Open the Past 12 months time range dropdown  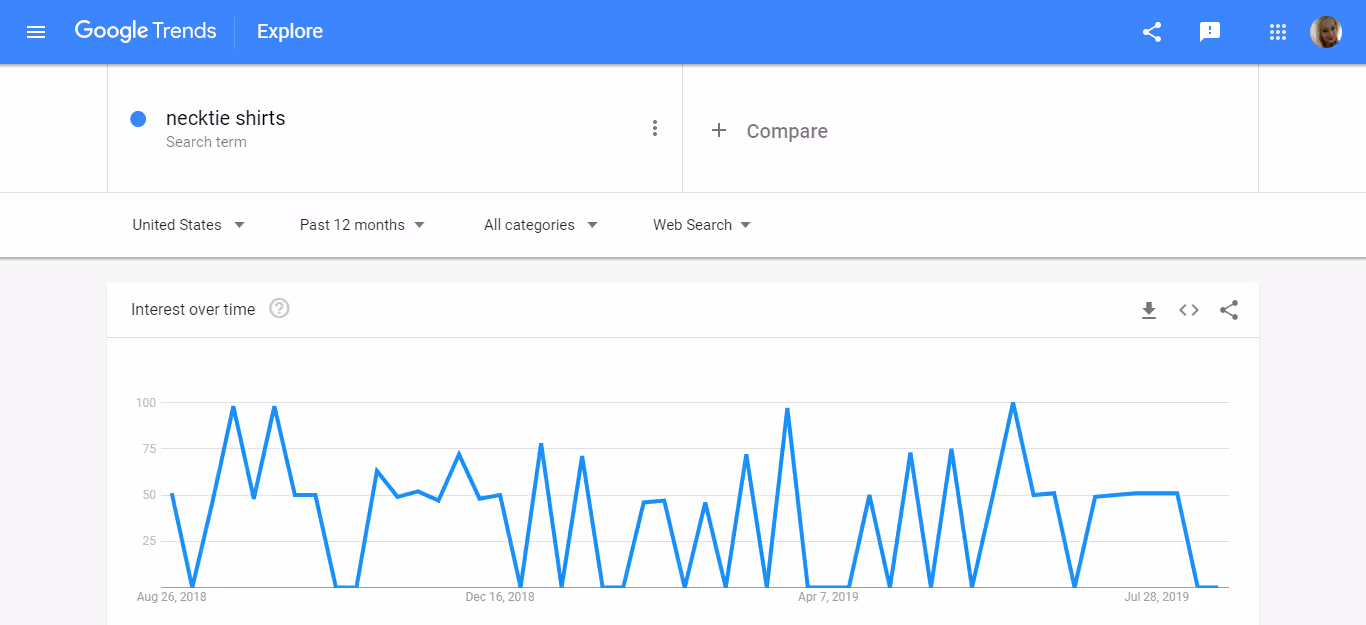tap(362, 224)
